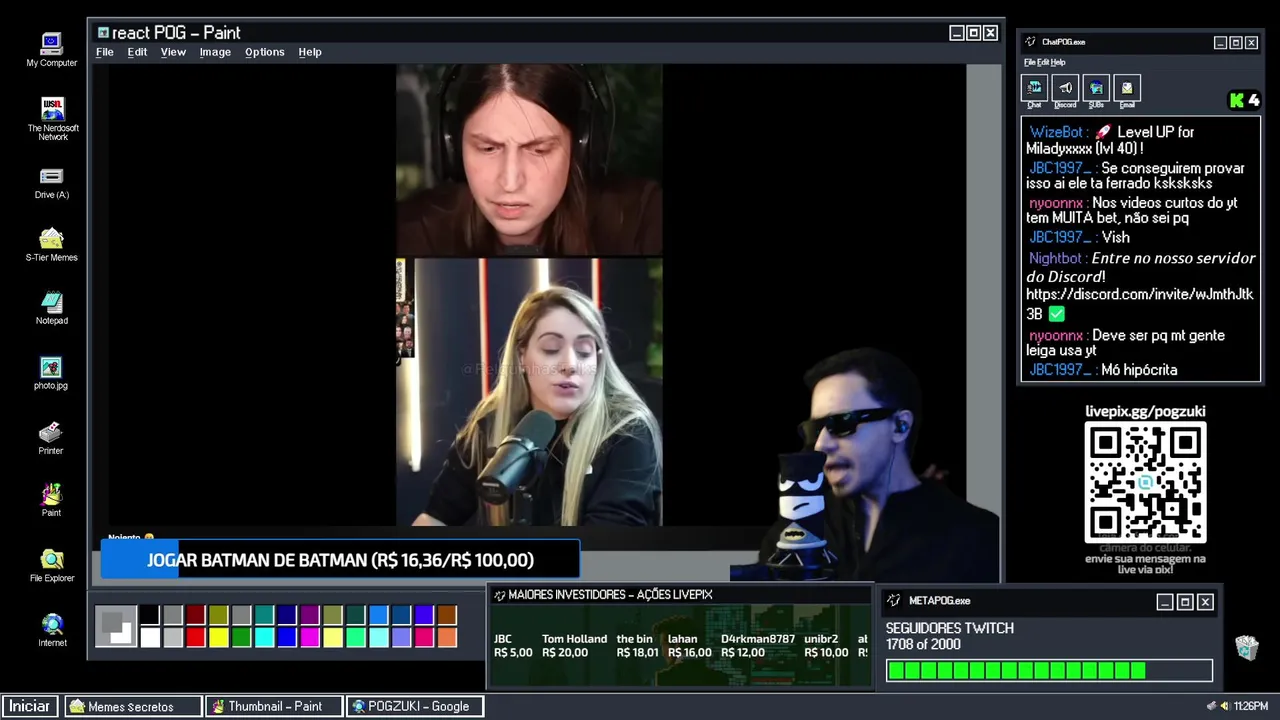Click the METAPOG.exe title bar logo icon
Image resolution: width=1280 pixels, height=720 pixels.
tap(894, 601)
